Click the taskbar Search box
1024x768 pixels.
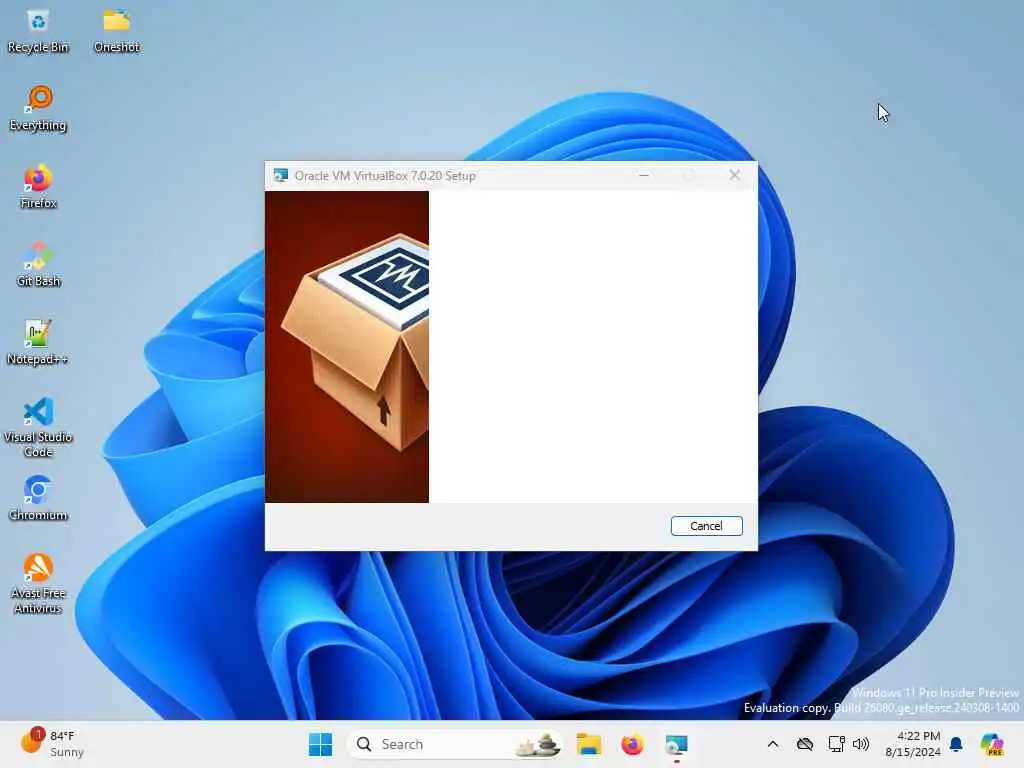[455, 744]
